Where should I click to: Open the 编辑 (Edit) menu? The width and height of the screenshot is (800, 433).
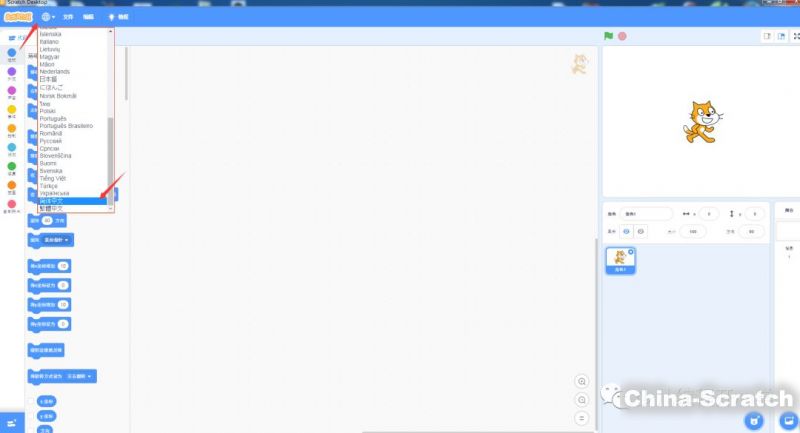pos(88,17)
